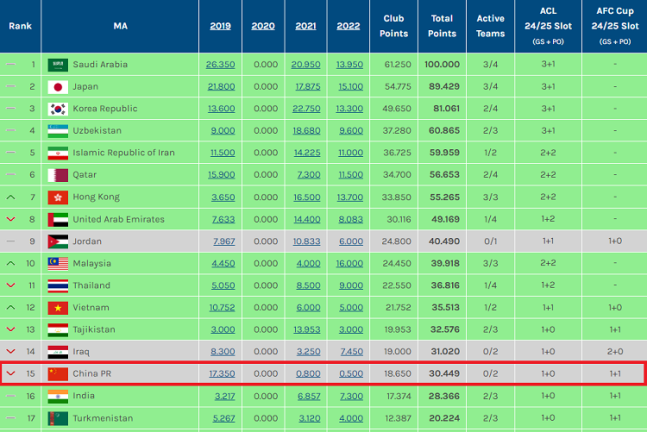Select the Saudi Arabia country name

tap(100, 64)
